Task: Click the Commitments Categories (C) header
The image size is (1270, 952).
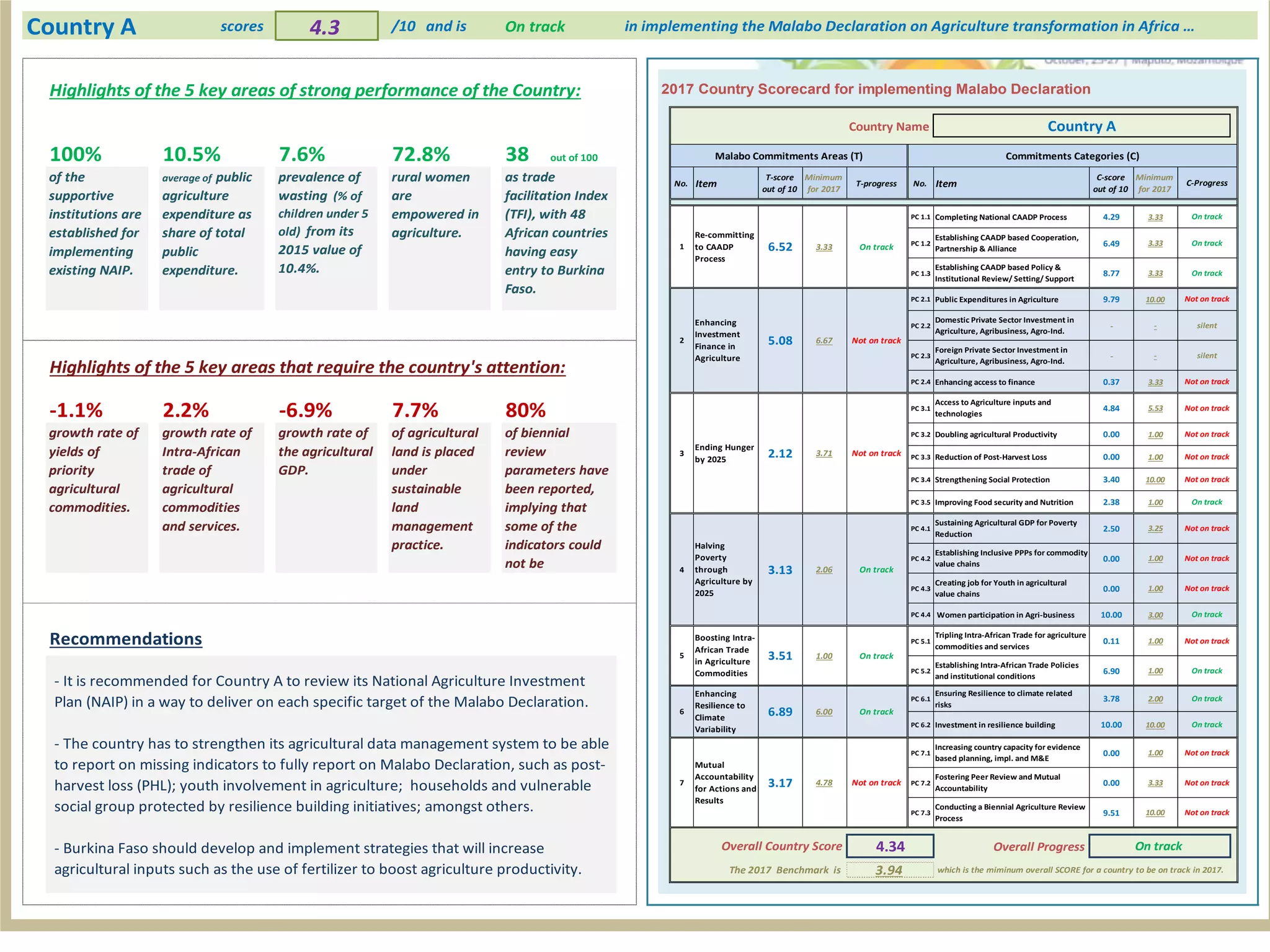Action: pos(1072,156)
